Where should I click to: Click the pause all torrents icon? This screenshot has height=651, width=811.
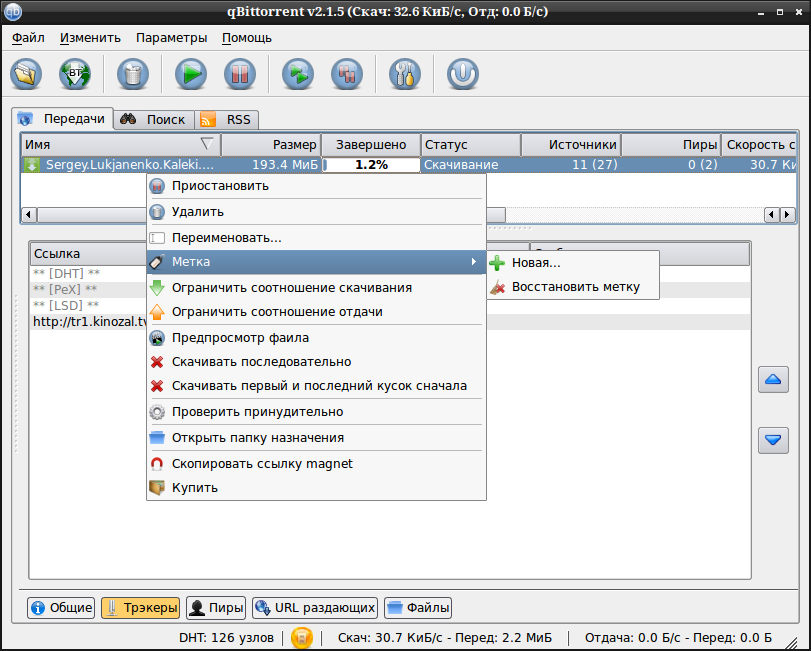coord(347,74)
